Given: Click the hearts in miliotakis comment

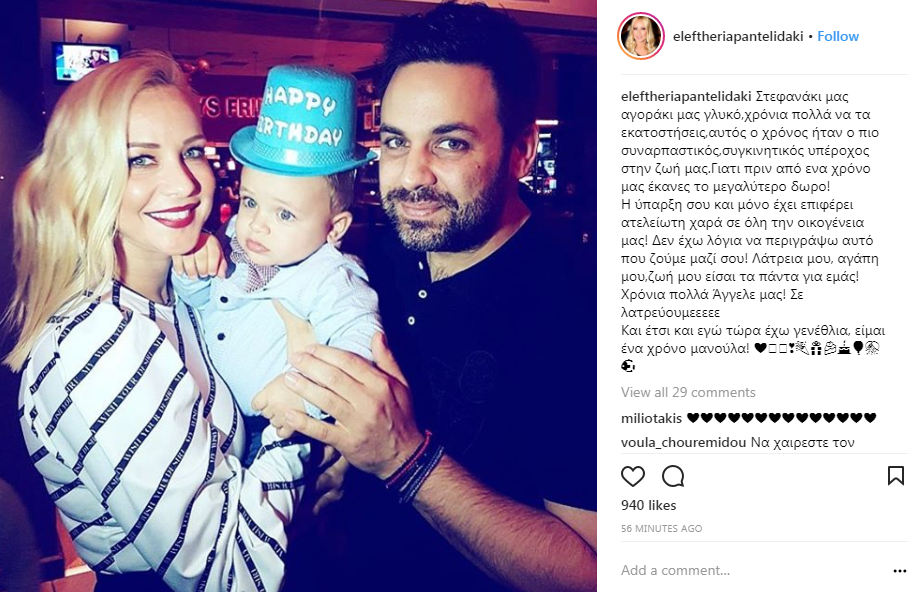Looking at the screenshot, I should 781,418.
